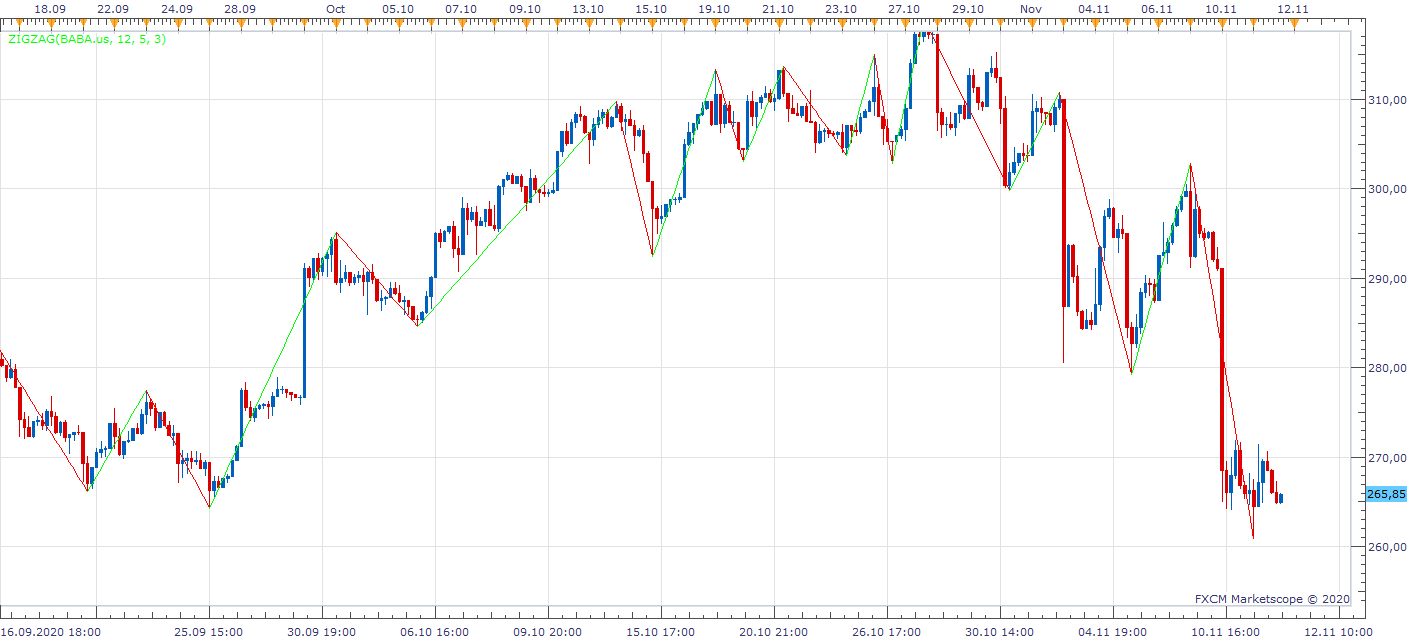Image resolution: width=1423 pixels, height=644 pixels.
Task: Click the 260,00 price axis label
Action: point(1386,547)
